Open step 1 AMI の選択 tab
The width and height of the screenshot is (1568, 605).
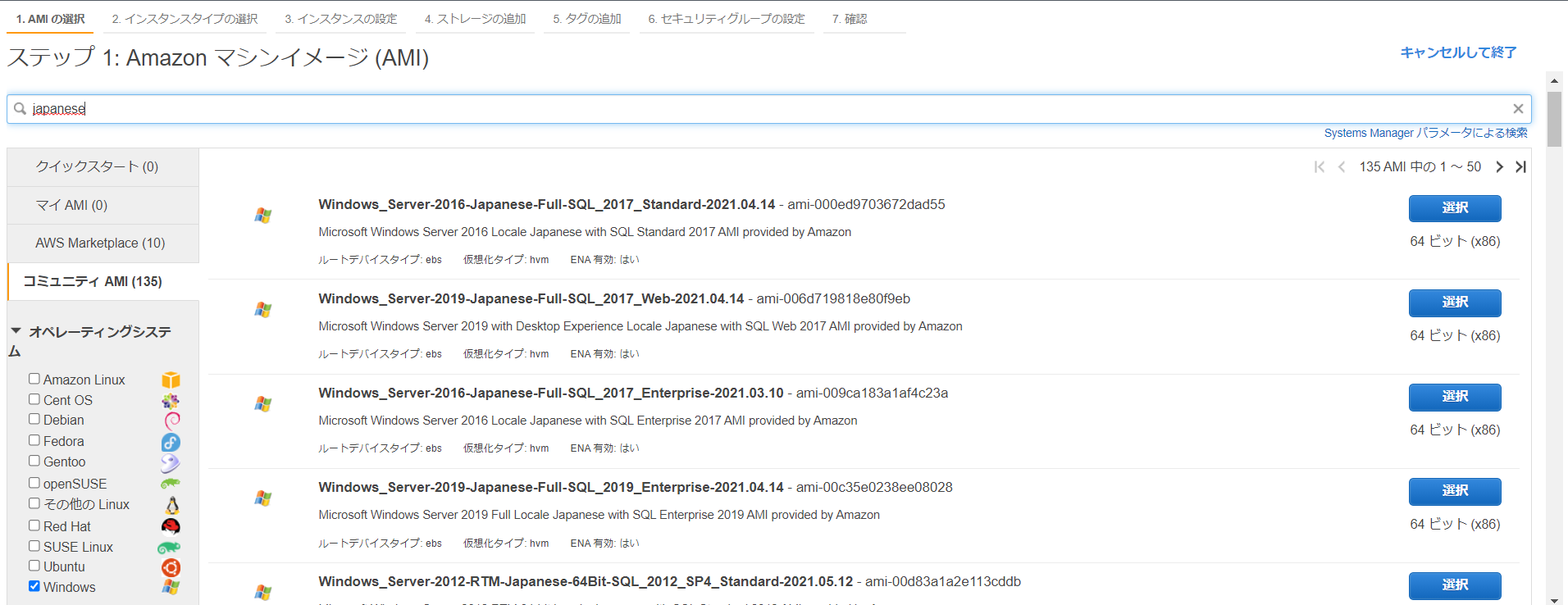(50, 19)
